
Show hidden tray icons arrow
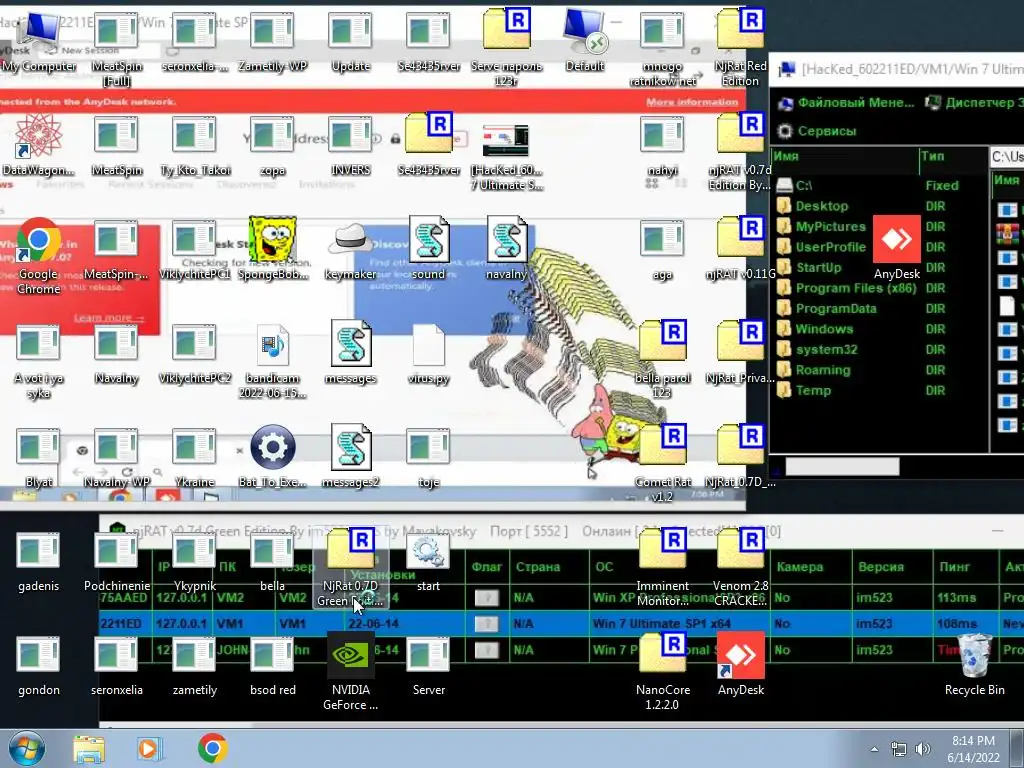coord(874,749)
